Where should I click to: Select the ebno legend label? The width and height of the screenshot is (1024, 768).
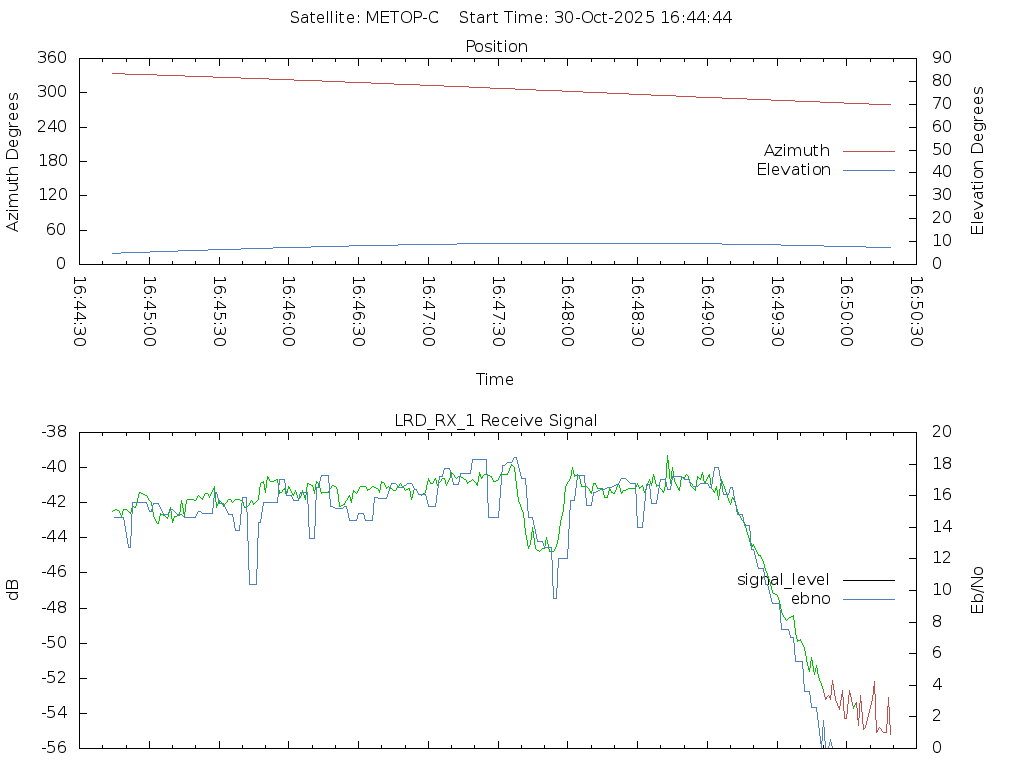[810, 599]
